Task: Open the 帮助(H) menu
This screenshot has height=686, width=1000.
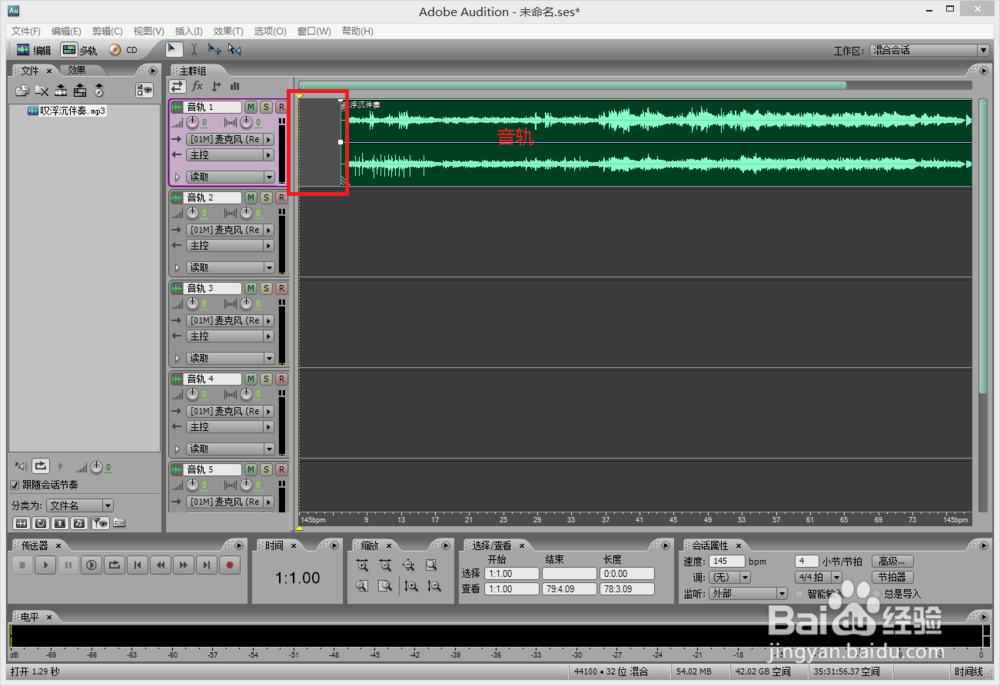Action: [x=357, y=31]
